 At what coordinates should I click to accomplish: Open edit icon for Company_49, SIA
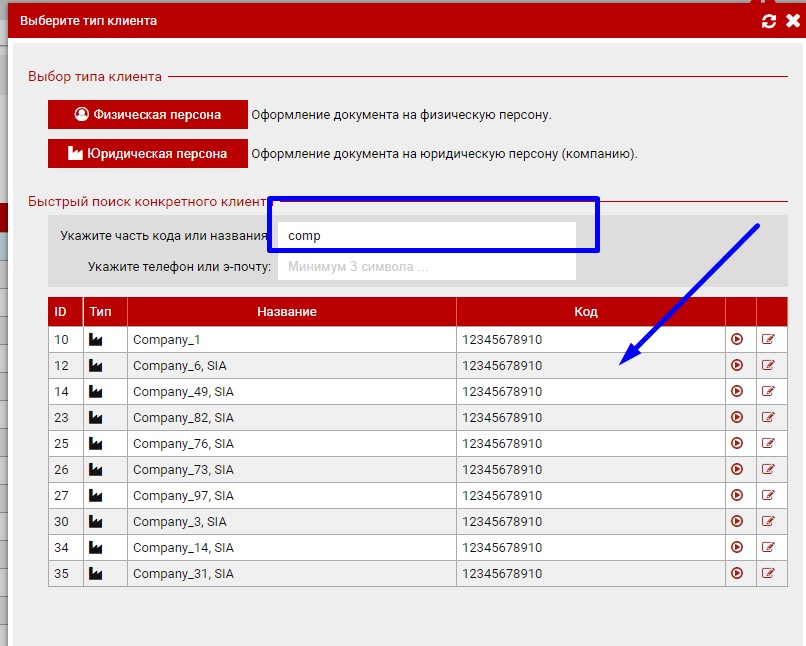768,391
